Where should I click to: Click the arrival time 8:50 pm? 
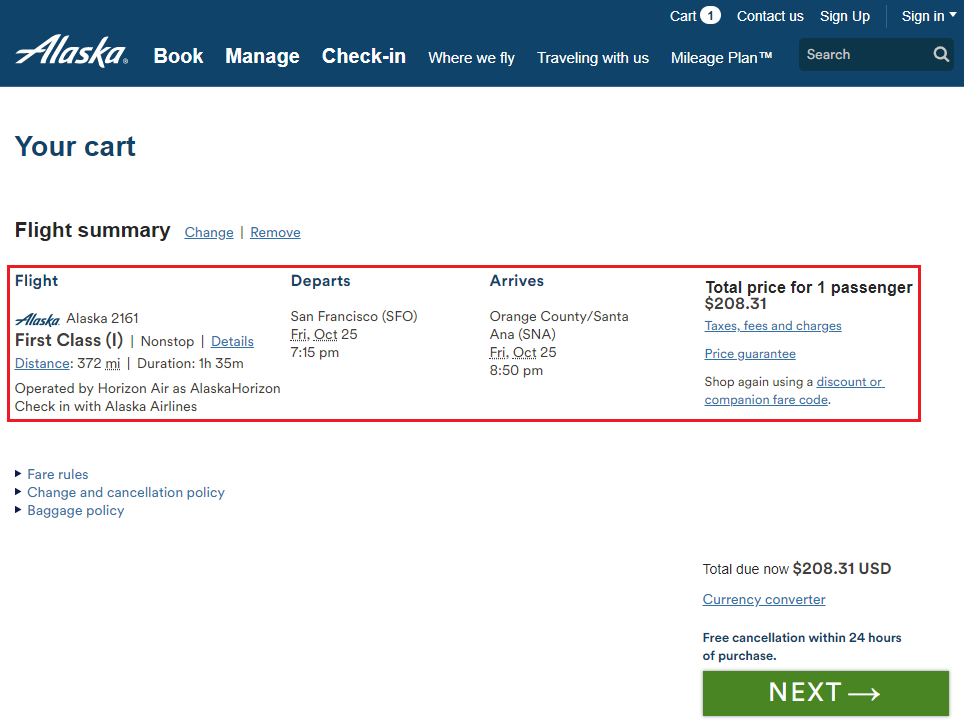coord(516,371)
